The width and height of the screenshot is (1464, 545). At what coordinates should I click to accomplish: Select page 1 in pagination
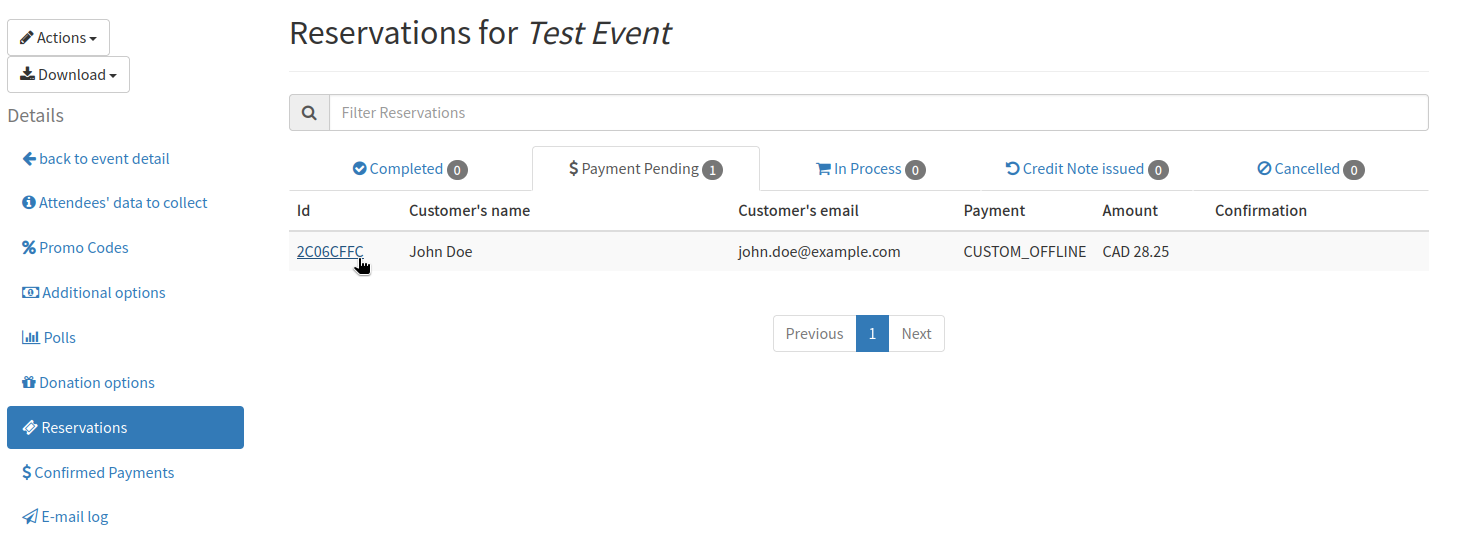[x=872, y=333]
